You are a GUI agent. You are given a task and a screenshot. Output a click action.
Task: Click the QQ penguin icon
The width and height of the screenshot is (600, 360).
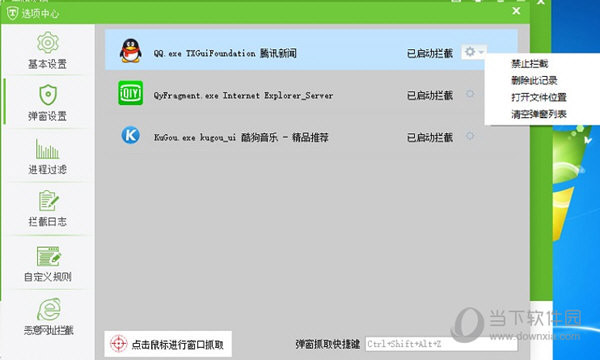click(x=130, y=50)
